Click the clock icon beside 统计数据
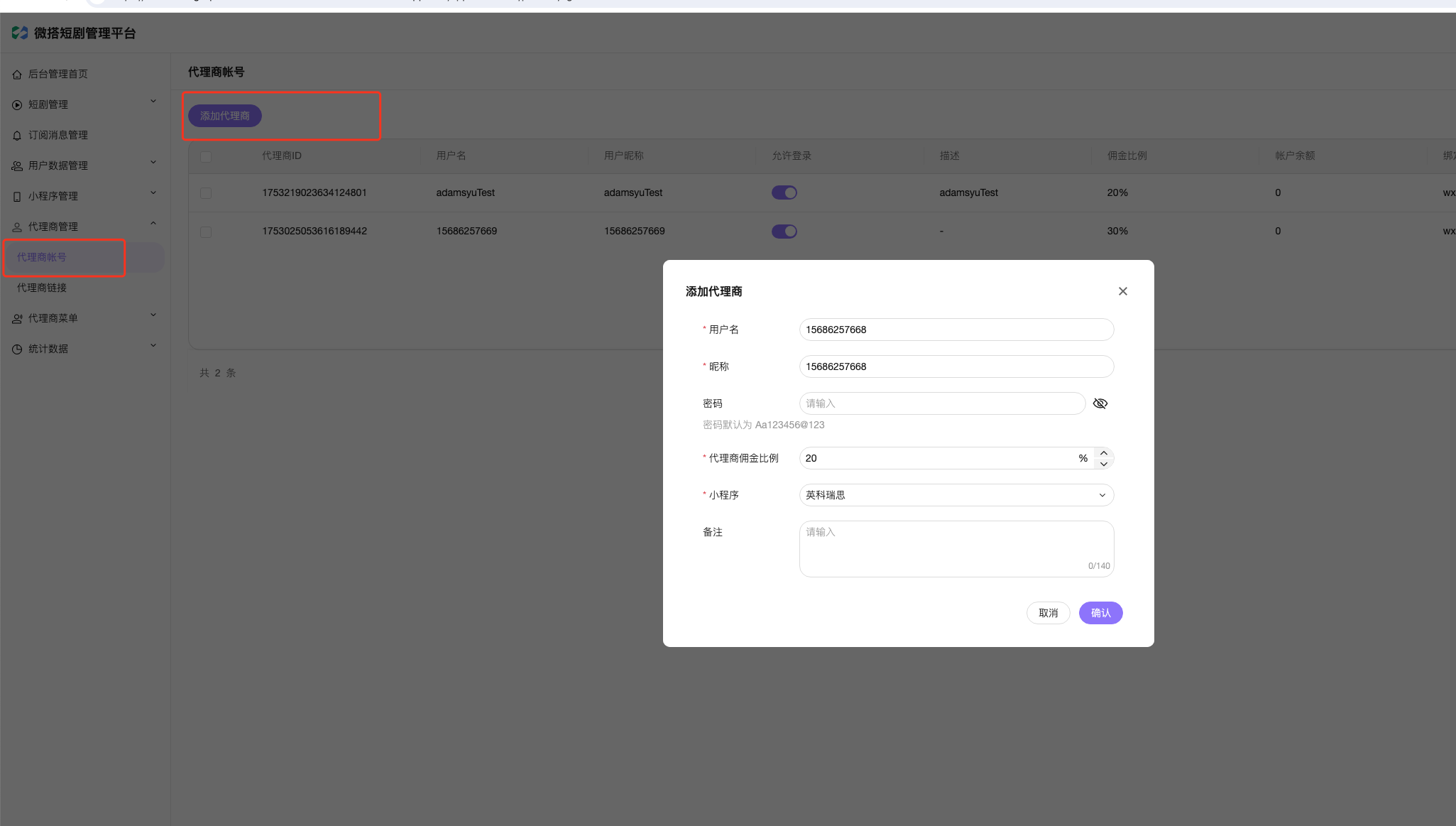 tap(17, 349)
